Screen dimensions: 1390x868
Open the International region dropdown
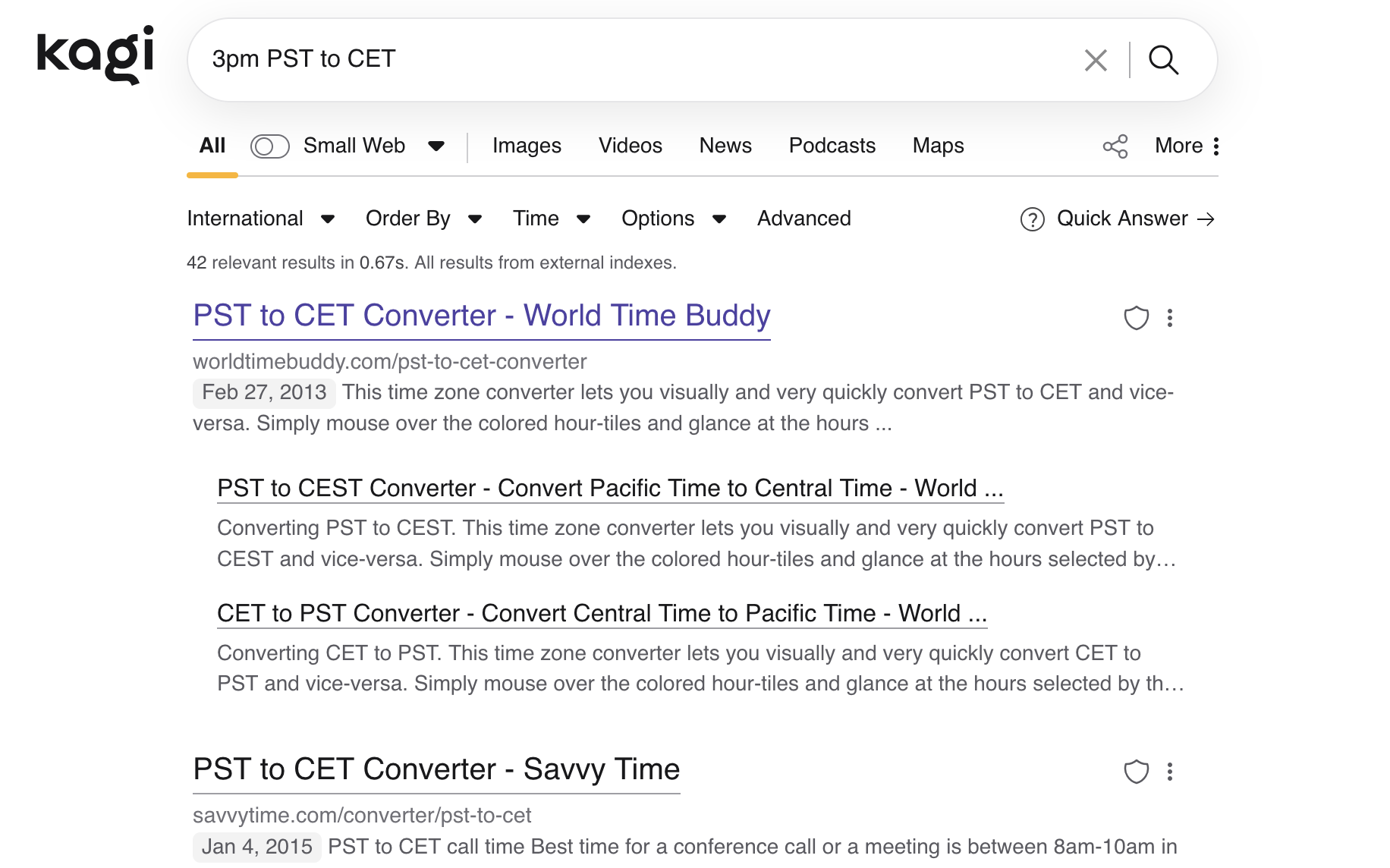click(260, 219)
